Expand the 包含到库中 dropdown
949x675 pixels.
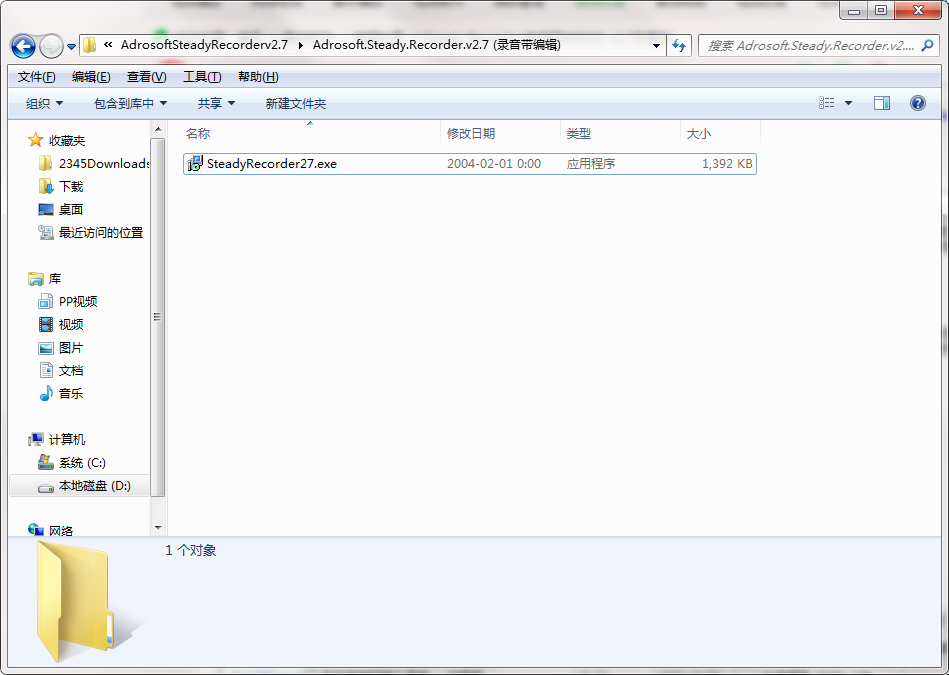tap(130, 104)
